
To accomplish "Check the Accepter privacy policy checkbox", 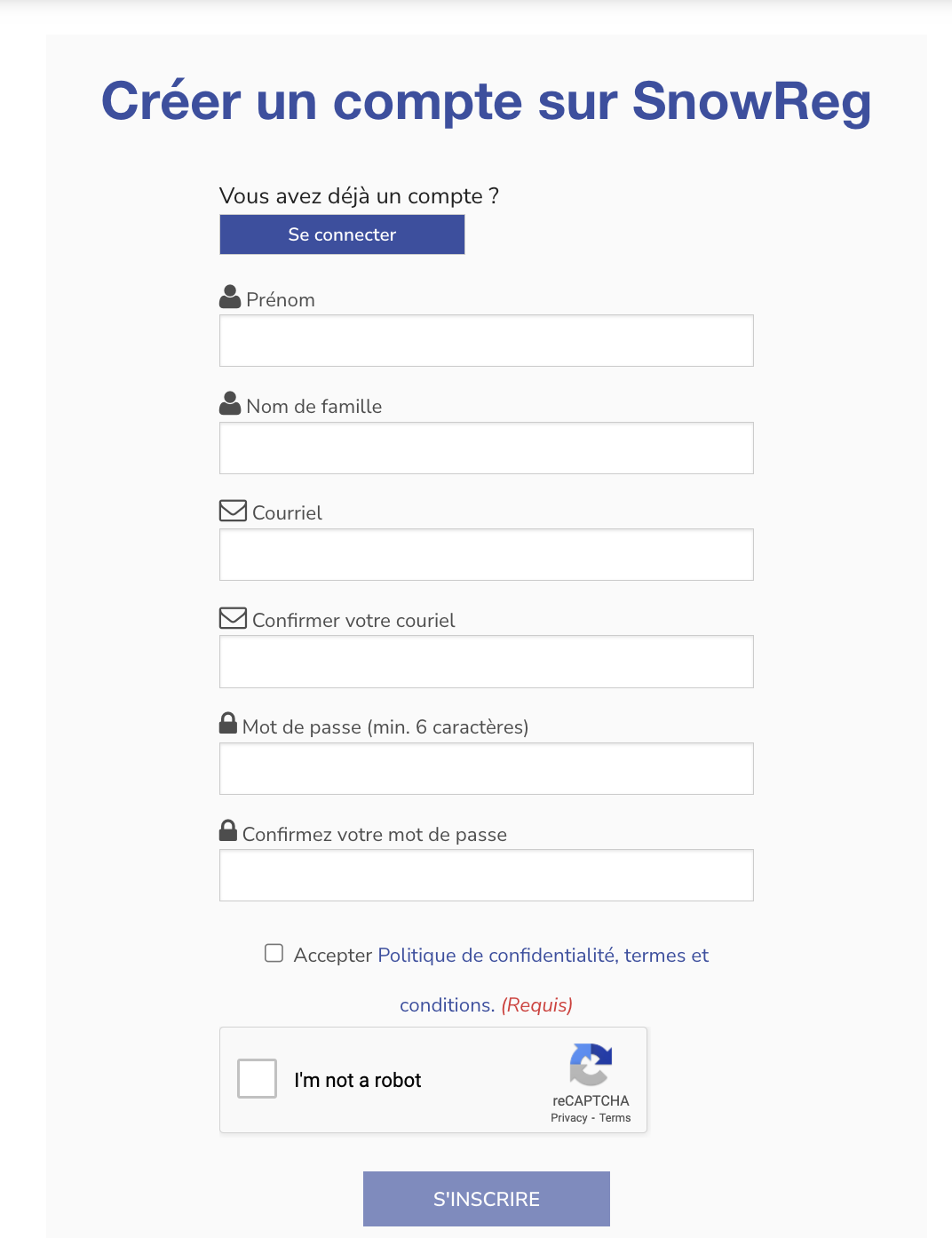I will point(274,953).
